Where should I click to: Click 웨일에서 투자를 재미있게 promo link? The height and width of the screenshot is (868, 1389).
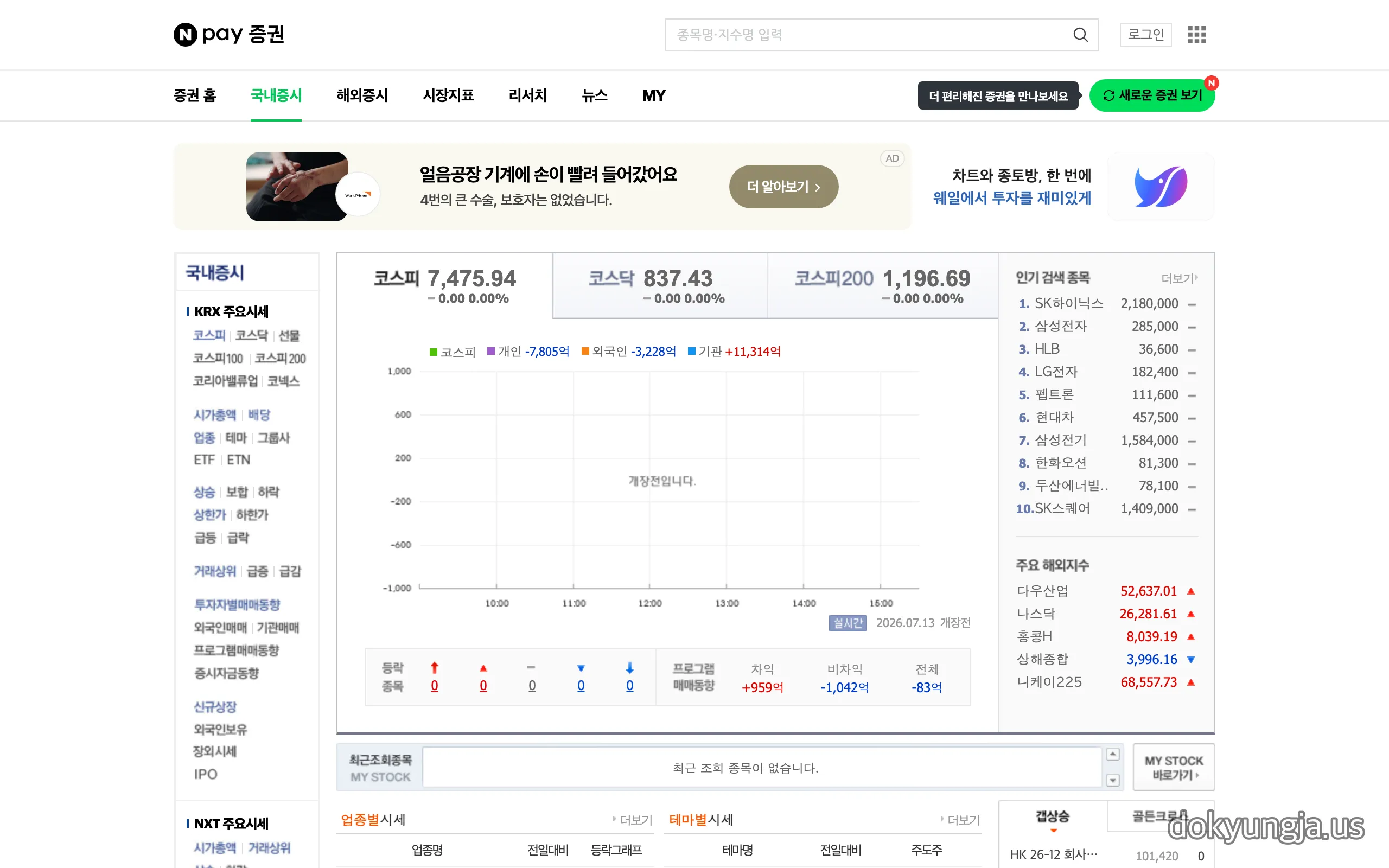pyautogui.click(x=1012, y=198)
